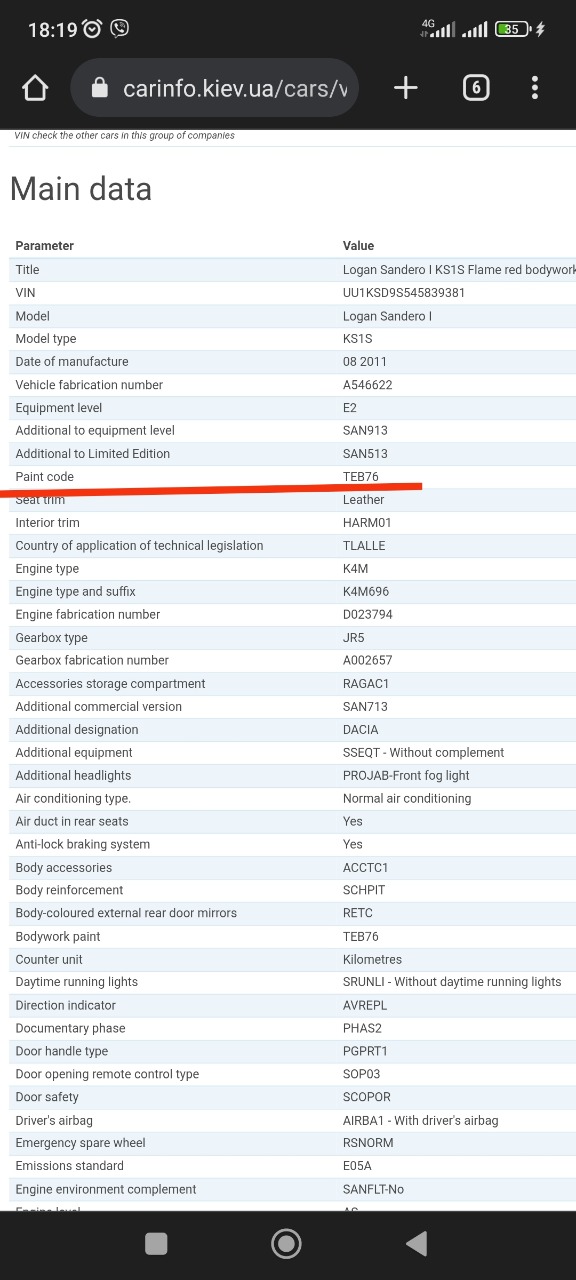Click the Parameter column header
The height and width of the screenshot is (1280, 576).
(45, 246)
